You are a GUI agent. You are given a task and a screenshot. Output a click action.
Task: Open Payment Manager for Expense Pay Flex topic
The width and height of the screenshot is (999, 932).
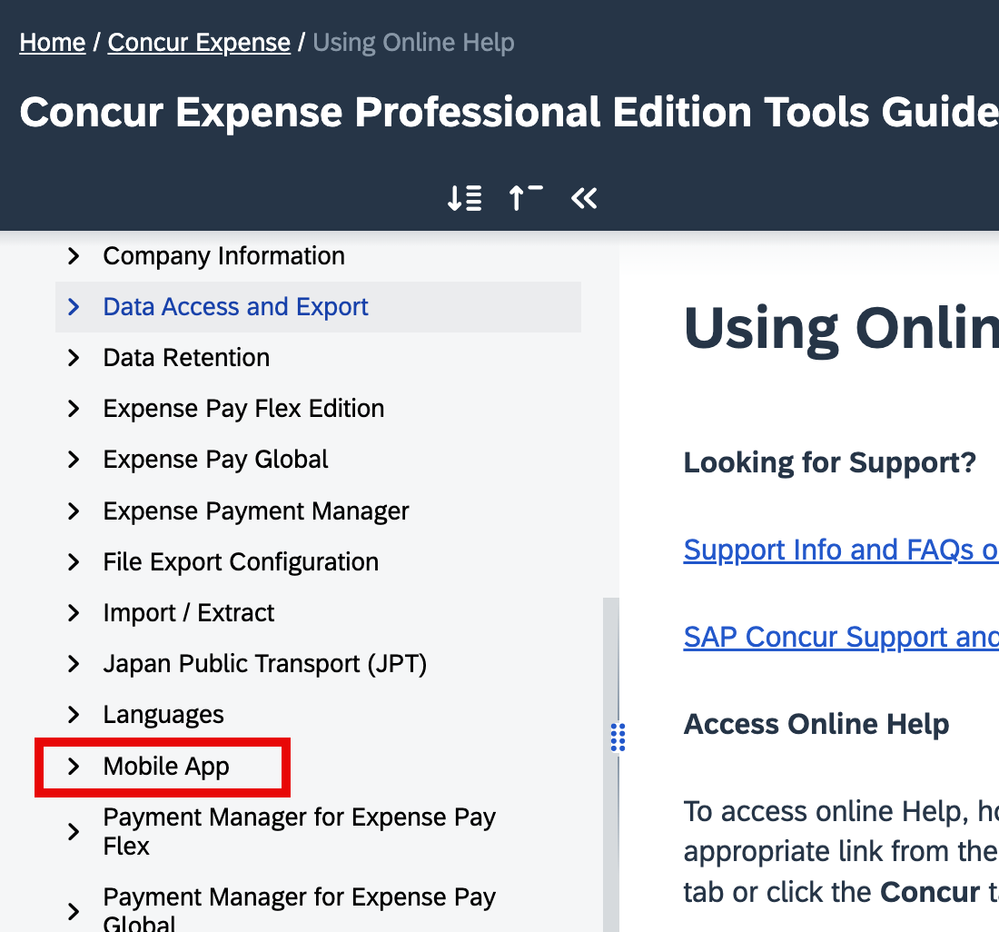(x=299, y=831)
